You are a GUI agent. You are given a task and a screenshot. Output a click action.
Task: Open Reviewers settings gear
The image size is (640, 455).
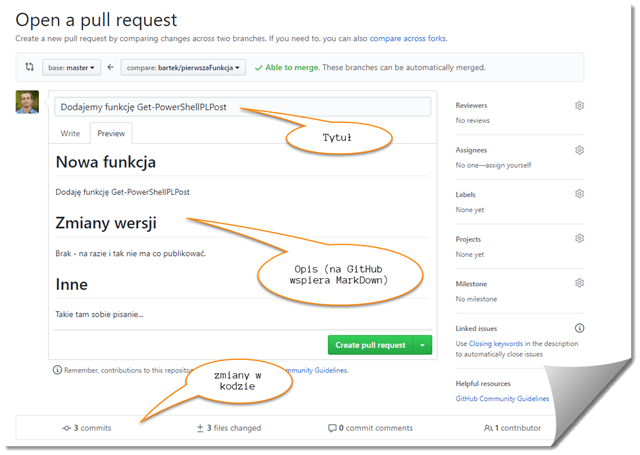tap(579, 105)
